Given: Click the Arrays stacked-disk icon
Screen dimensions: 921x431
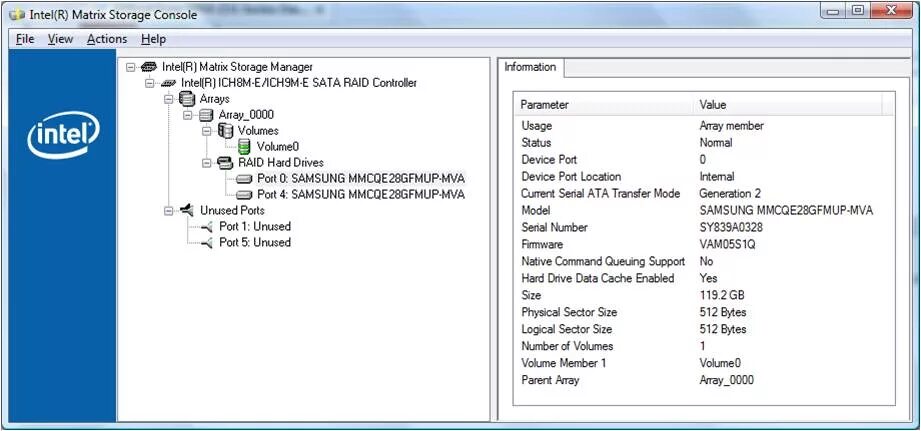Looking at the screenshot, I should pos(187,99).
